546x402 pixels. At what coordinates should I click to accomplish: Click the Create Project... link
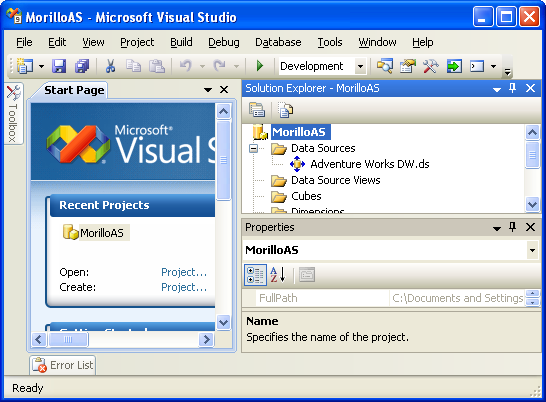click(x=184, y=287)
